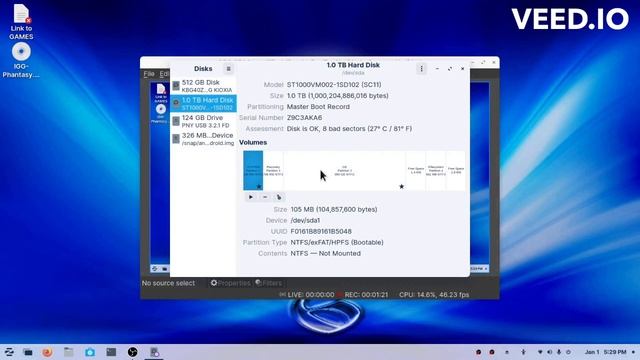This screenshot has width=640, height=360.
Task: Delete selected partition using minus button
Action: [265, 197]
